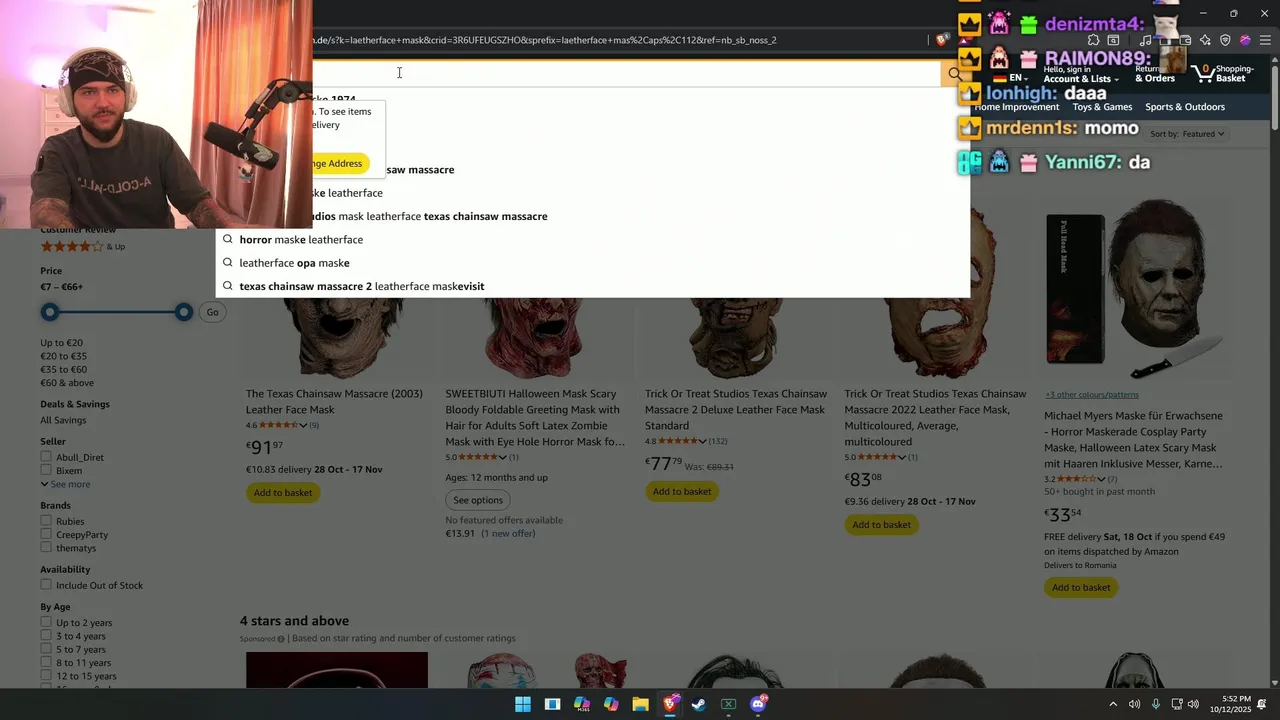Expand rating chevron on the 4.6-star mask
Screen dimensions: 1280x720
304,425
